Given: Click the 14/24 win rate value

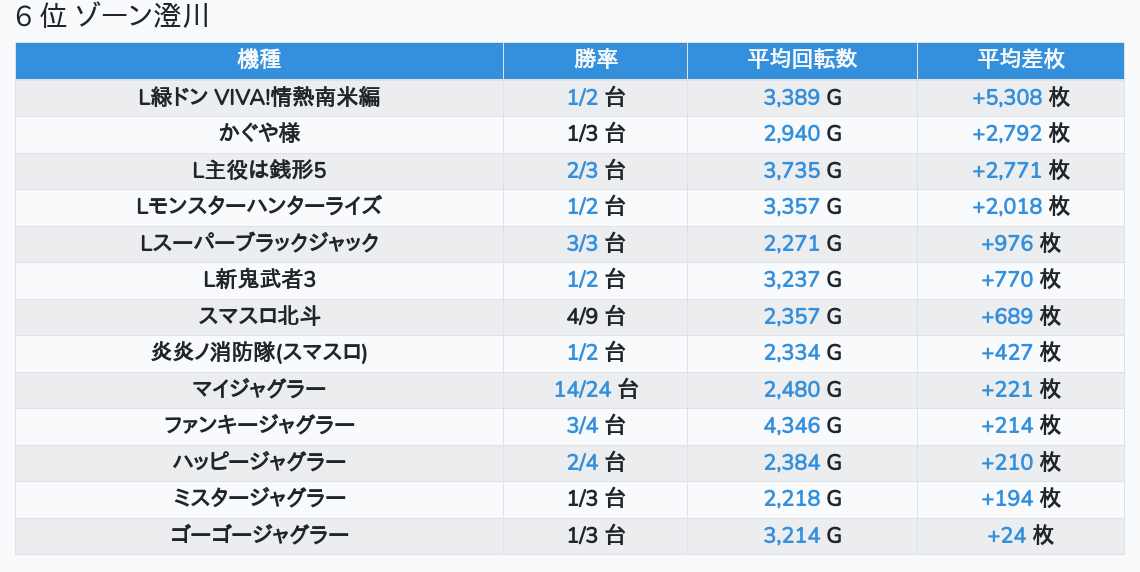Looking at the screenshot, I should [x=583, y=389].
